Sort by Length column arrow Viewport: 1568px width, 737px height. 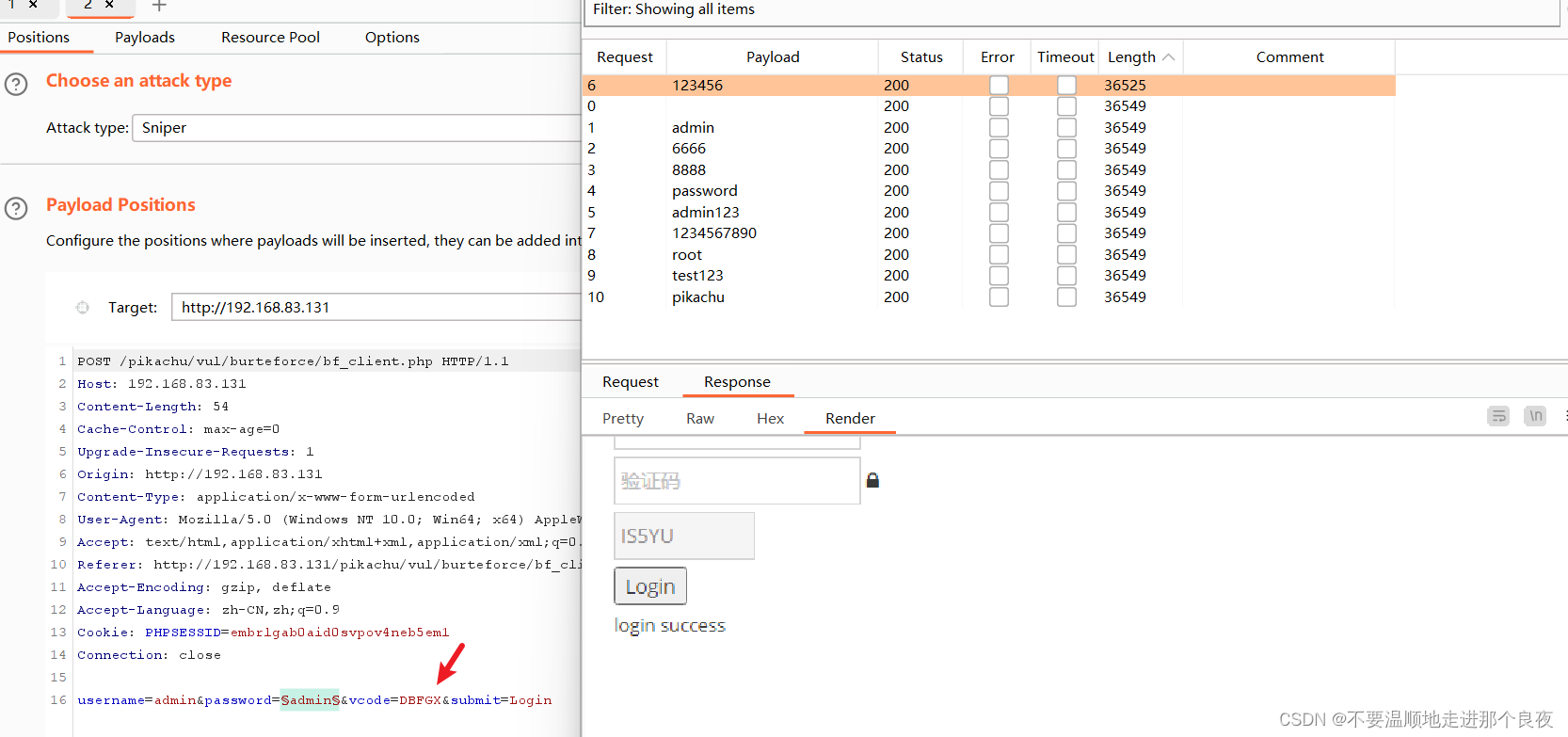pyautogui.click(x=1168, y=57)
